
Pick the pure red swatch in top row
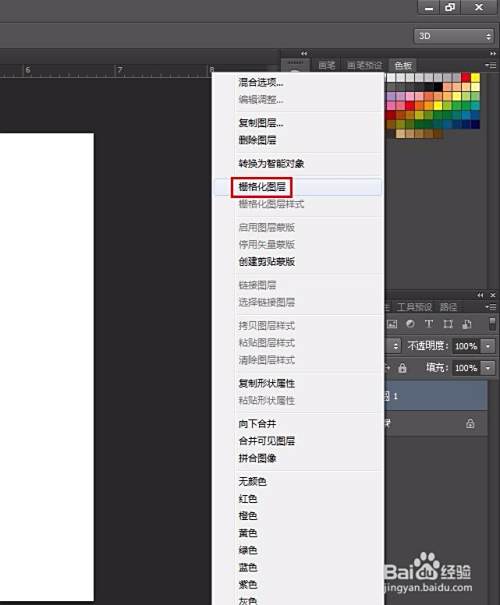tap(466, 78)
